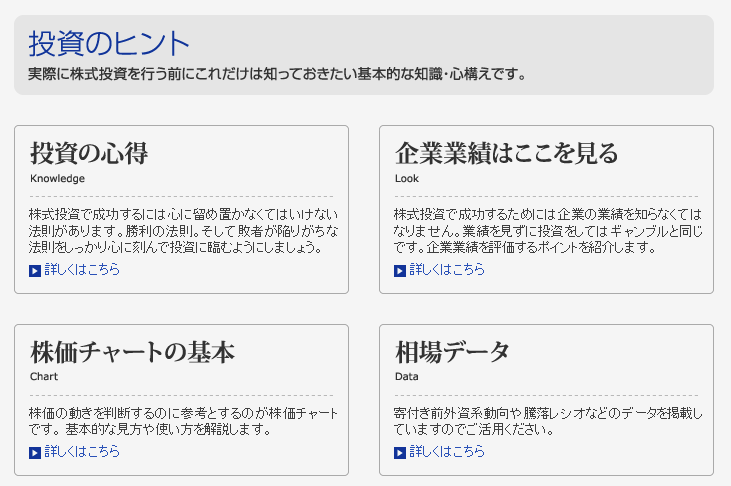Image resolution: width=731 pixels, height=486 pixels.
Task: Click arrow icon in 株価チャートの基本 card
Action: (x=35, y=453)
